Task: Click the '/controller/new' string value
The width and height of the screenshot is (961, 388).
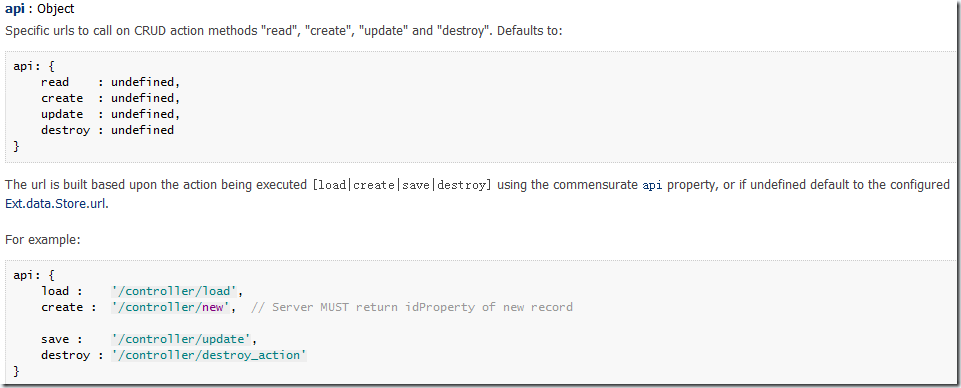Action: click(x=173, y=307)
